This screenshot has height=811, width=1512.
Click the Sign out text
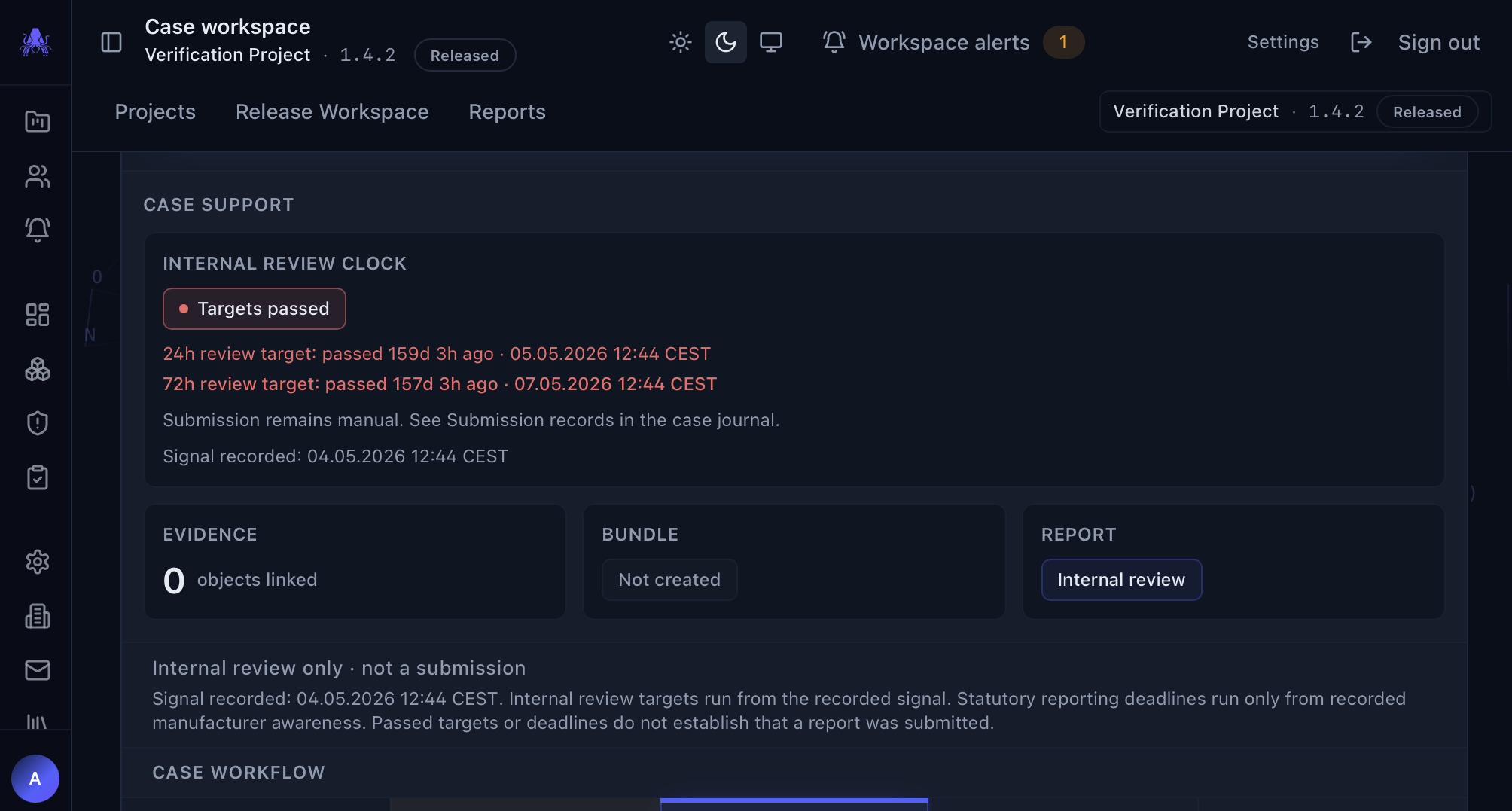(1438, 42)
